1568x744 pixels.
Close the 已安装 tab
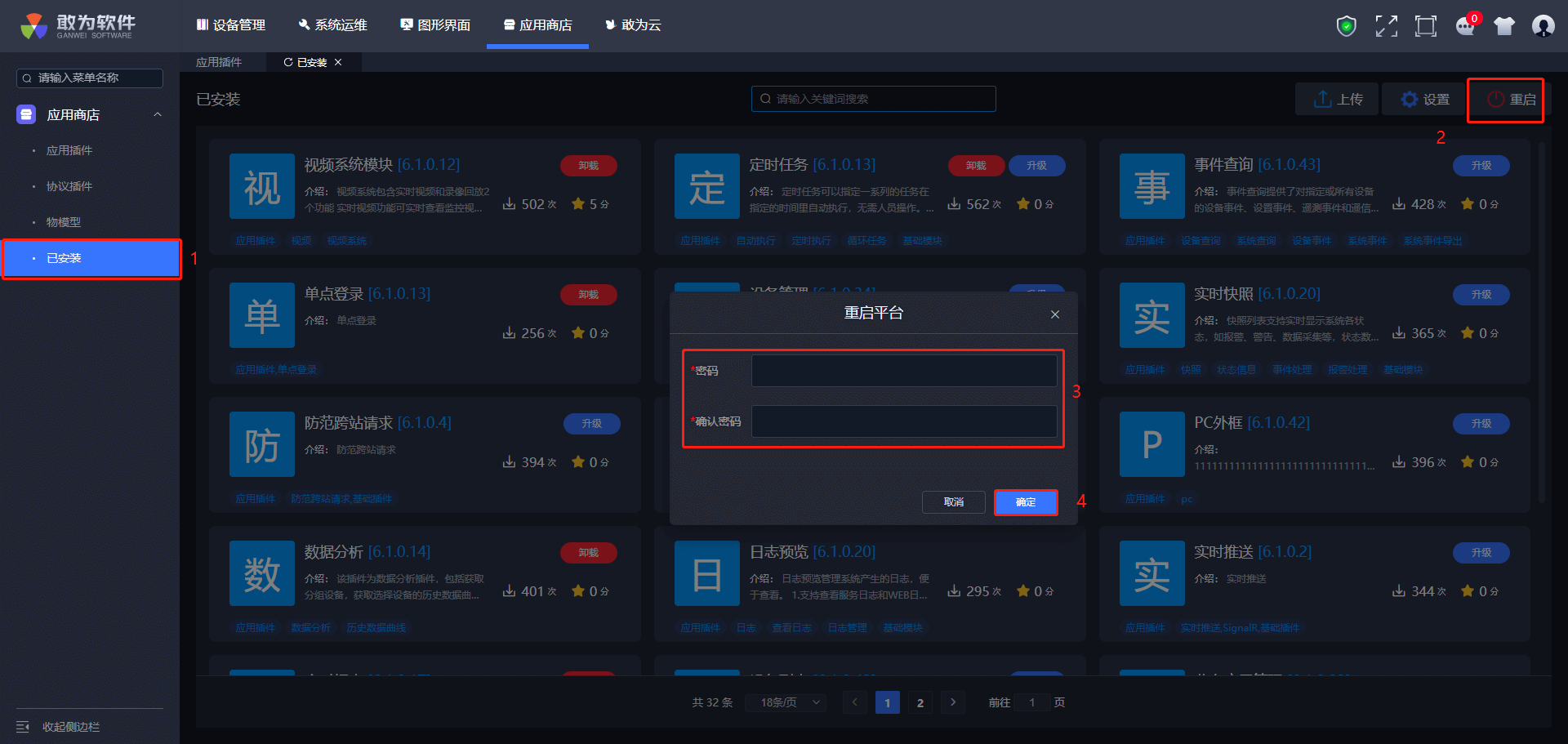coord(338,62)
